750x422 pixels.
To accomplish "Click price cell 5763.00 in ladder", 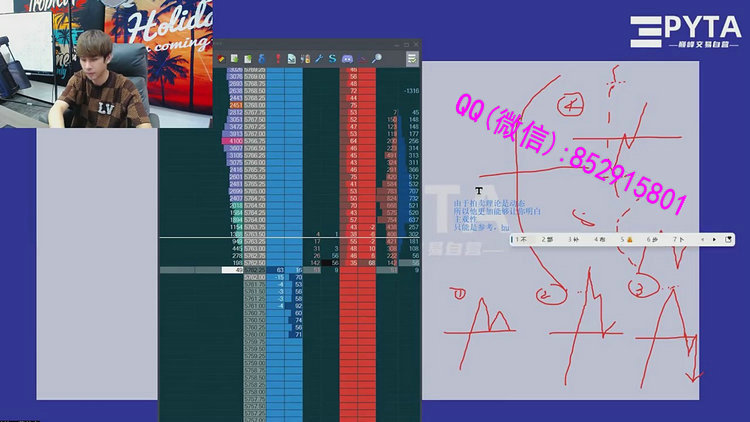I will pyautogui.click(x=255, y=249).
